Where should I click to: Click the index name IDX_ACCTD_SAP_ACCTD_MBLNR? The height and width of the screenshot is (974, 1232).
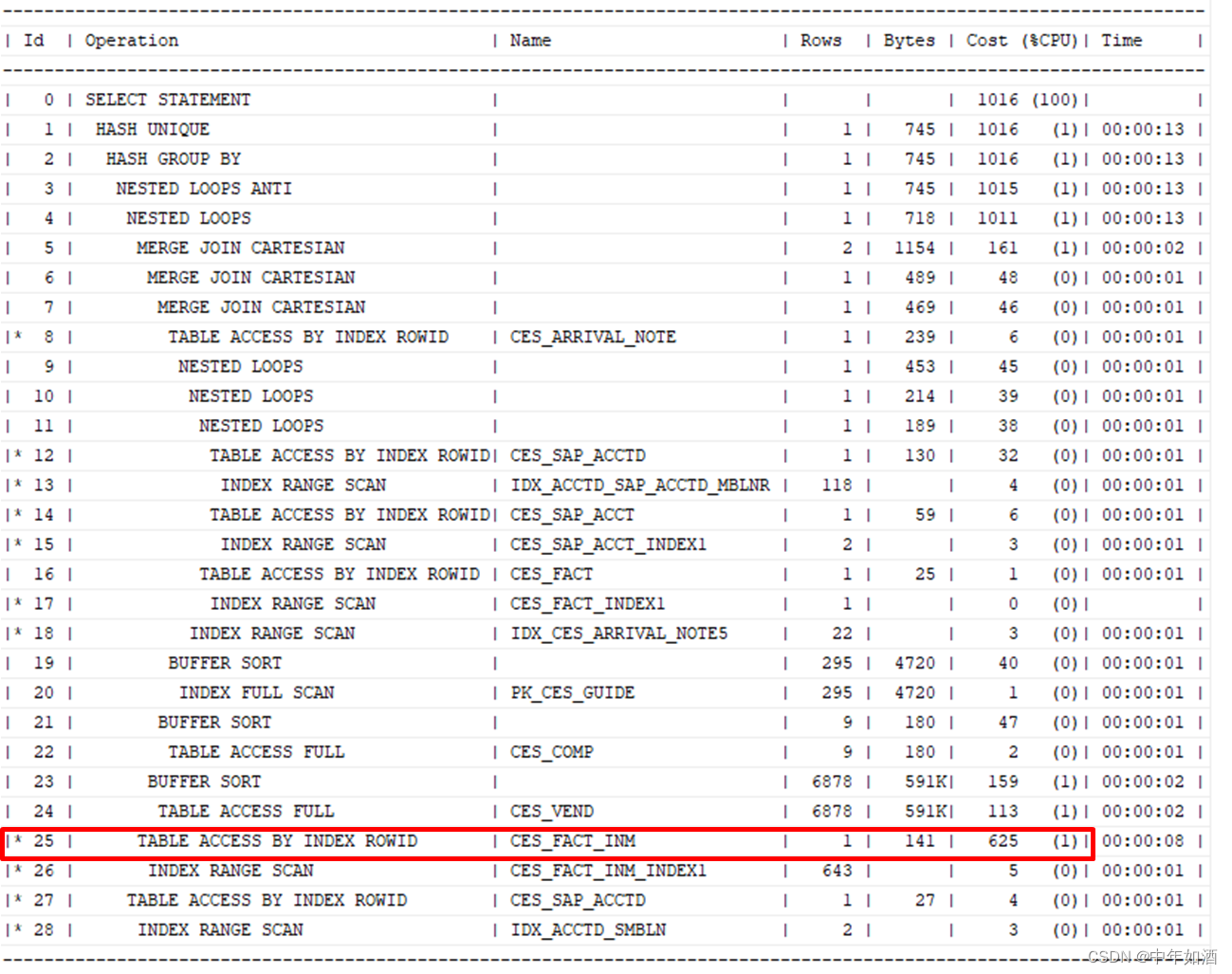[x=640, y=485]
